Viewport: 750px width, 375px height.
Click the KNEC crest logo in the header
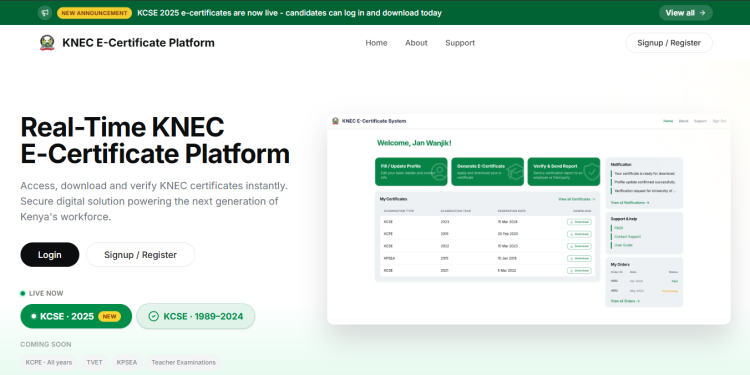tap(47, 43)
